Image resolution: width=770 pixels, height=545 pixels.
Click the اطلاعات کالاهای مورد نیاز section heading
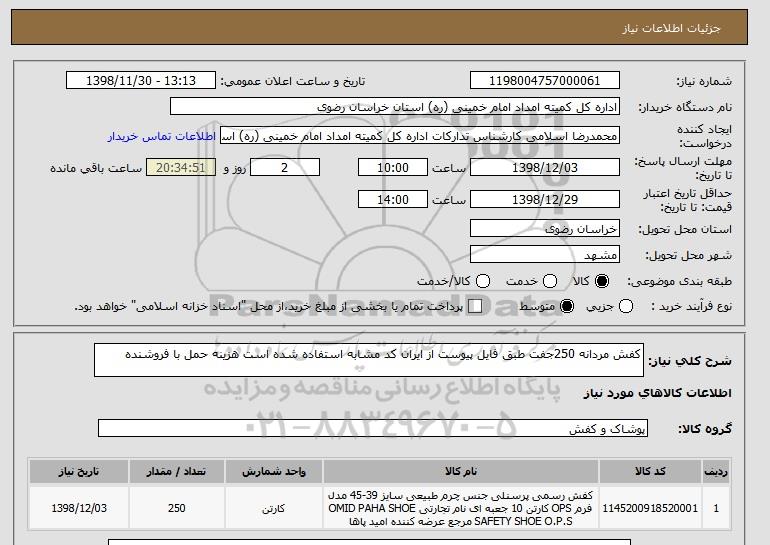(x=658, y=393)
